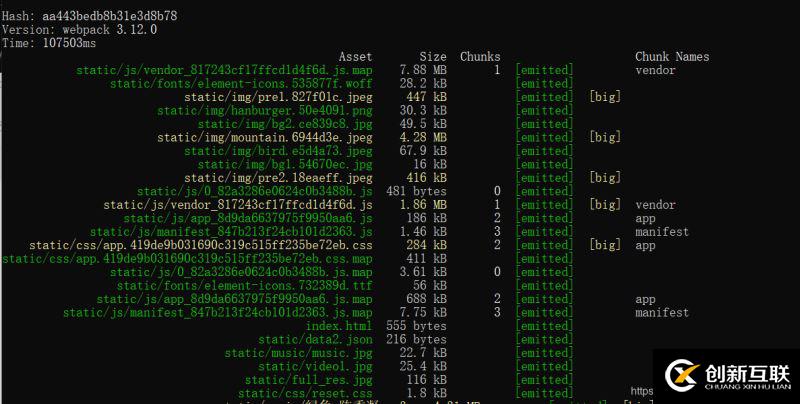Image resolution: width=800 pixels, height=404 pixels.
Task: Click the app_8d9da6637975f9950aa6.js asset name
Action: click(x=247, y=218)
